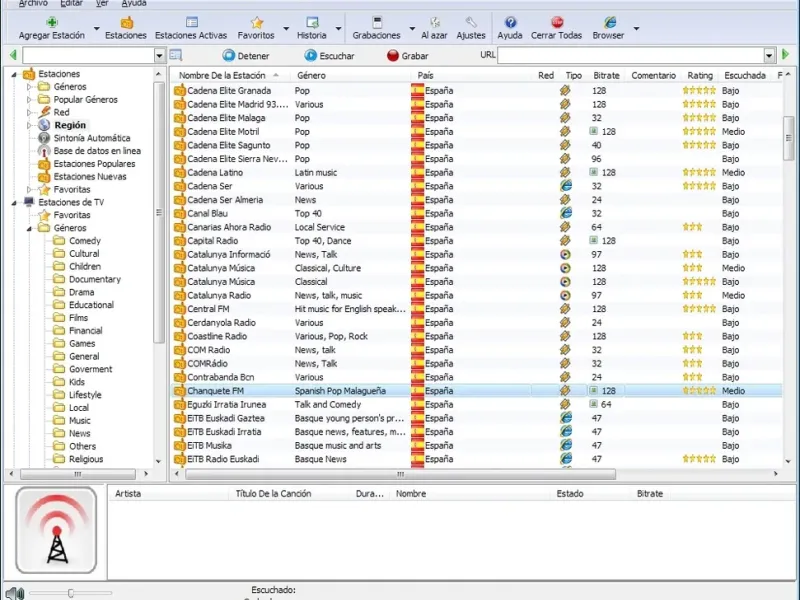Viewport: 800px width, 600px height.
Task: Expand the Popular Géneros tree node
Action: 30,100
